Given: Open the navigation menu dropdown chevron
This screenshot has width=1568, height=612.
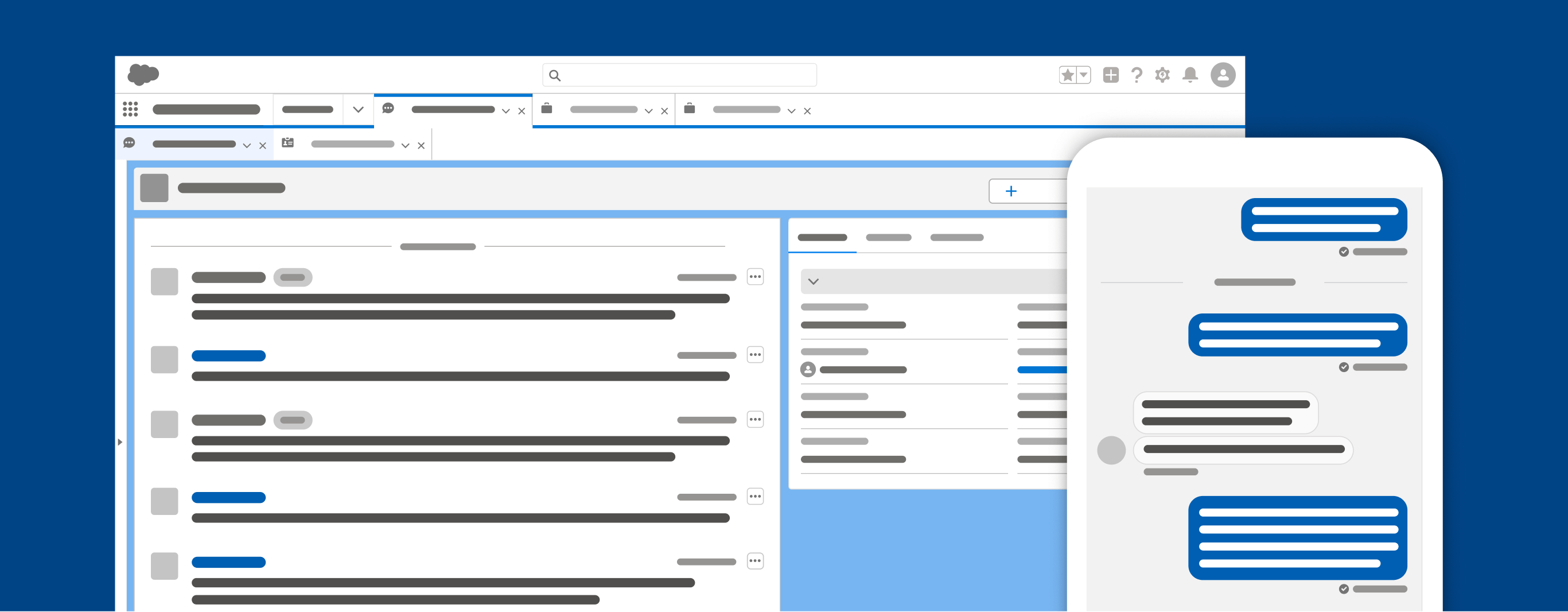Looking at the screenshot, I should [x=358, y=110].
